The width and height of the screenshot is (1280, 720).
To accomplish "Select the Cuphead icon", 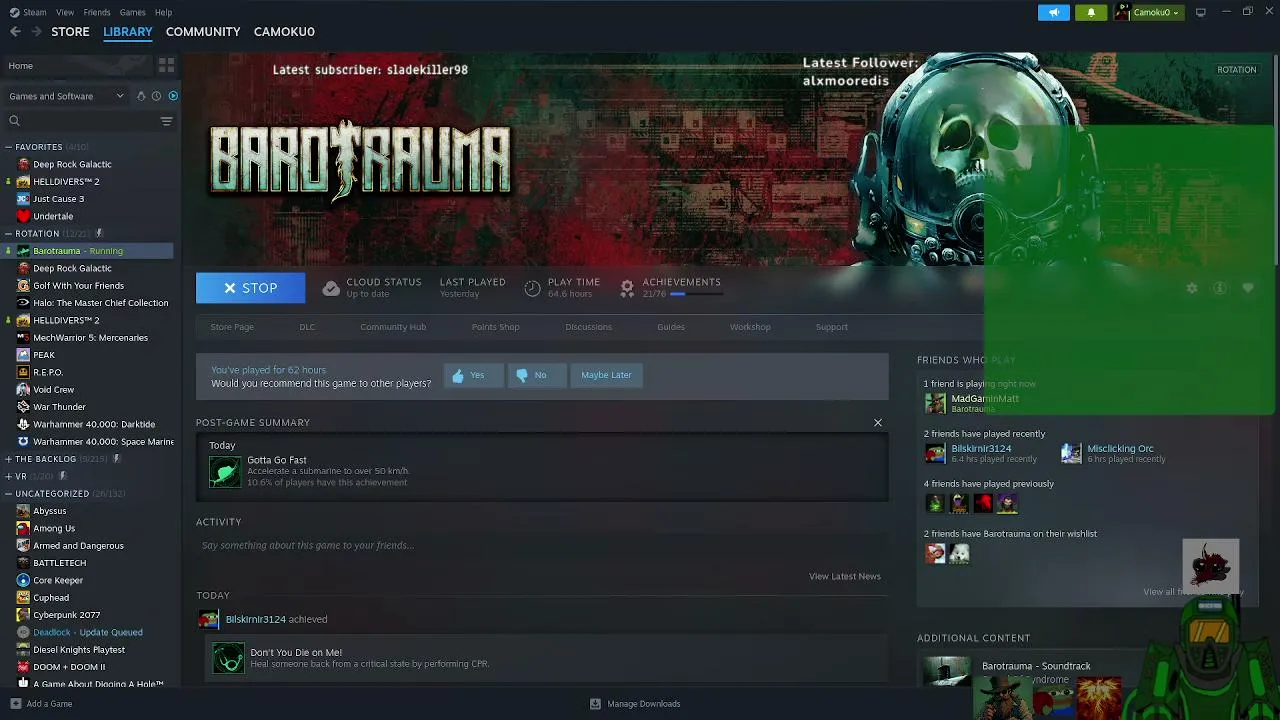I will [x=23, y=598].
